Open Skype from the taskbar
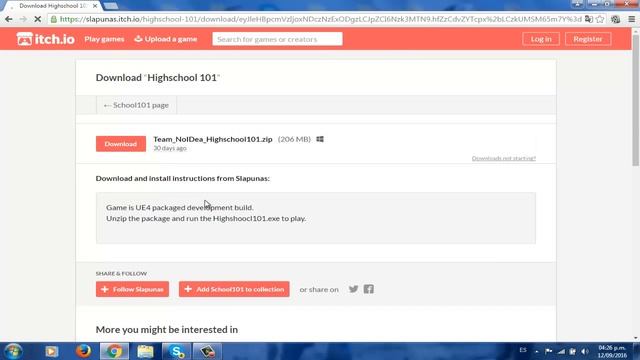640x360 pixels. pyautogui.click(x=176, y=351)
